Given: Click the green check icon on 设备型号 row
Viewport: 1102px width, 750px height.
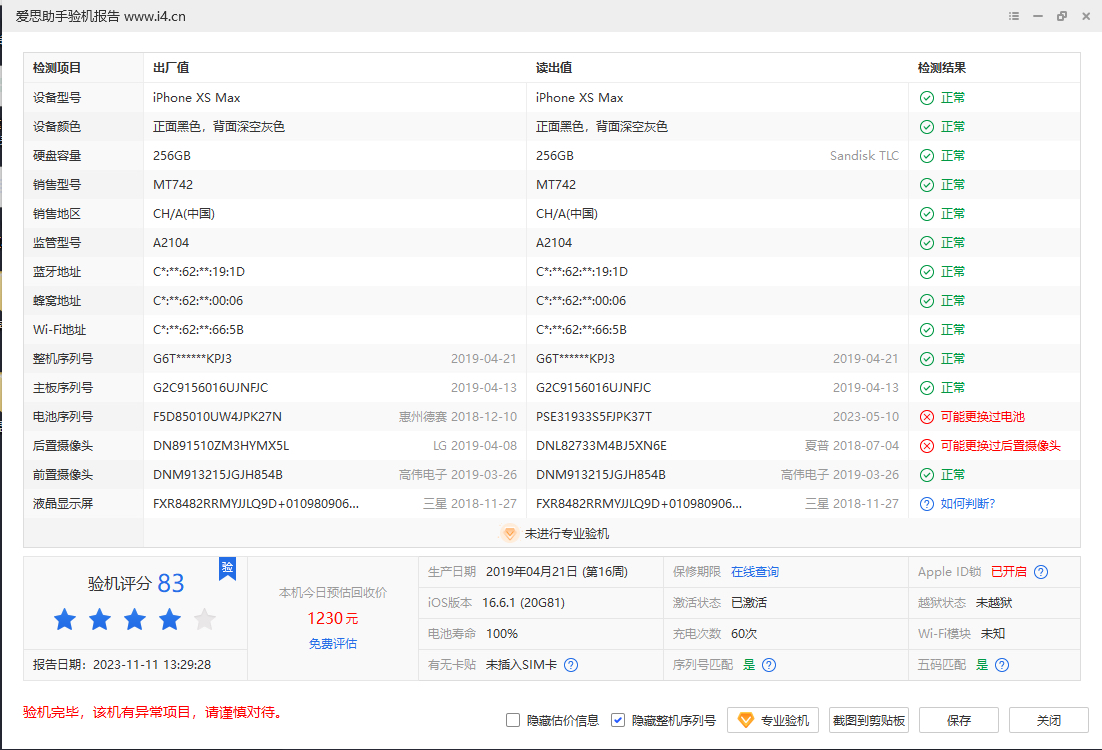Looking at the screenshot, I should (x=925, y=97).
